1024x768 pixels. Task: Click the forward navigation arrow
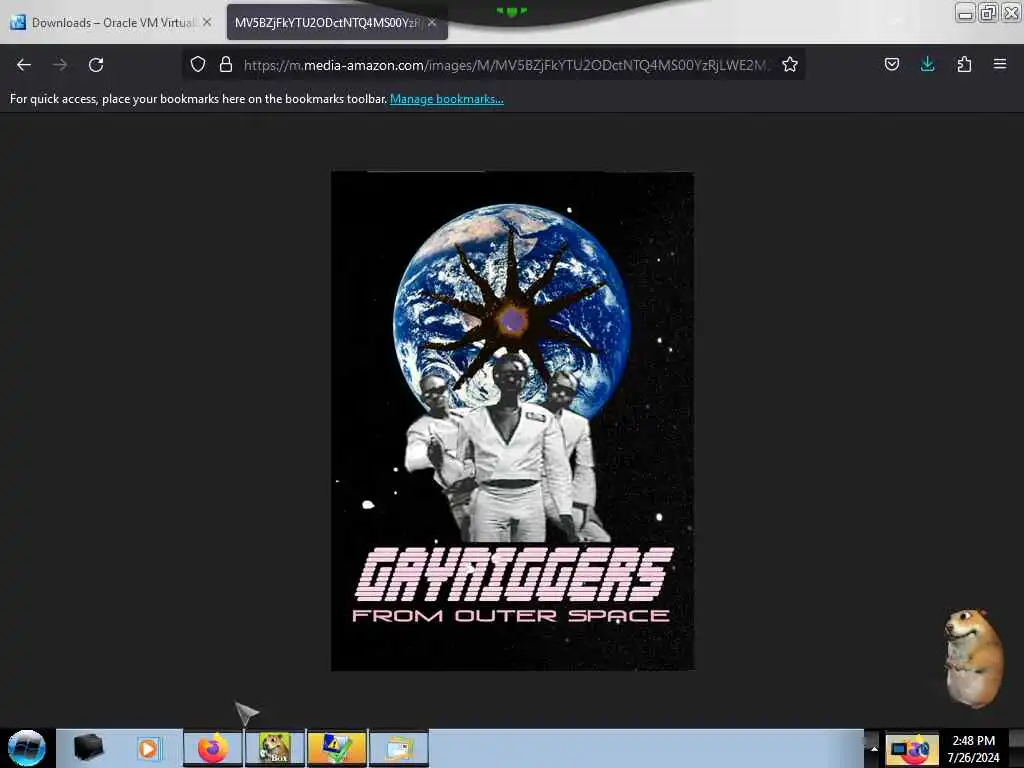60,65
